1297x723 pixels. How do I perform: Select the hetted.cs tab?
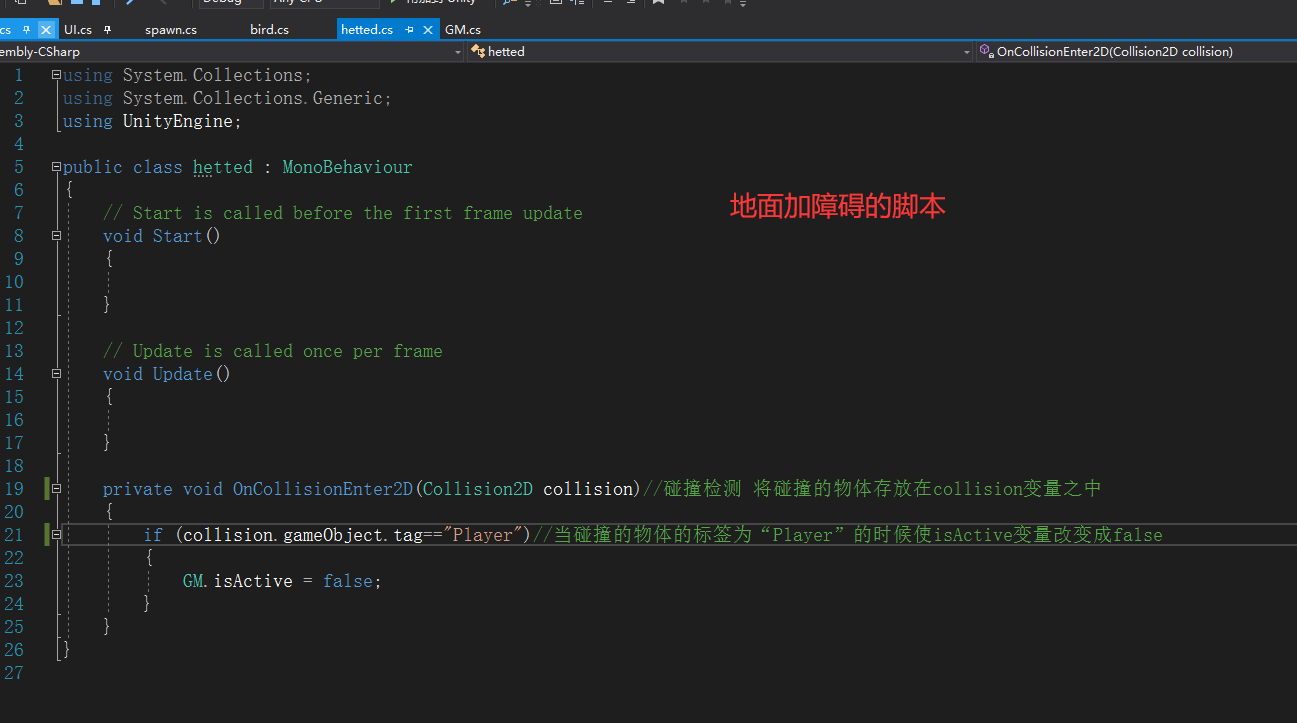(367, 30)
